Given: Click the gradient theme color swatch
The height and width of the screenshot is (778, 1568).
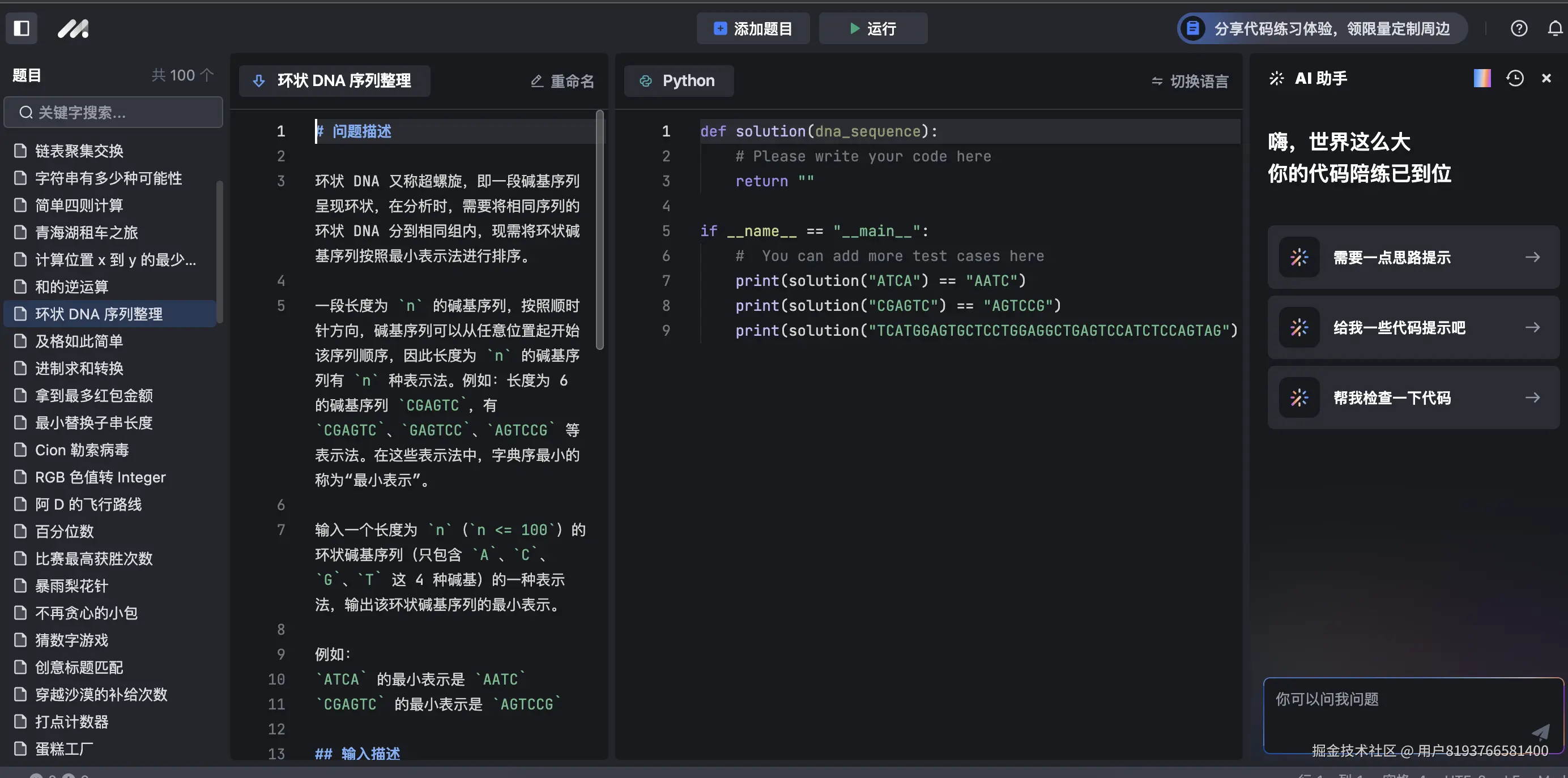Looking at the screenshot, I should coord(1482,78).
